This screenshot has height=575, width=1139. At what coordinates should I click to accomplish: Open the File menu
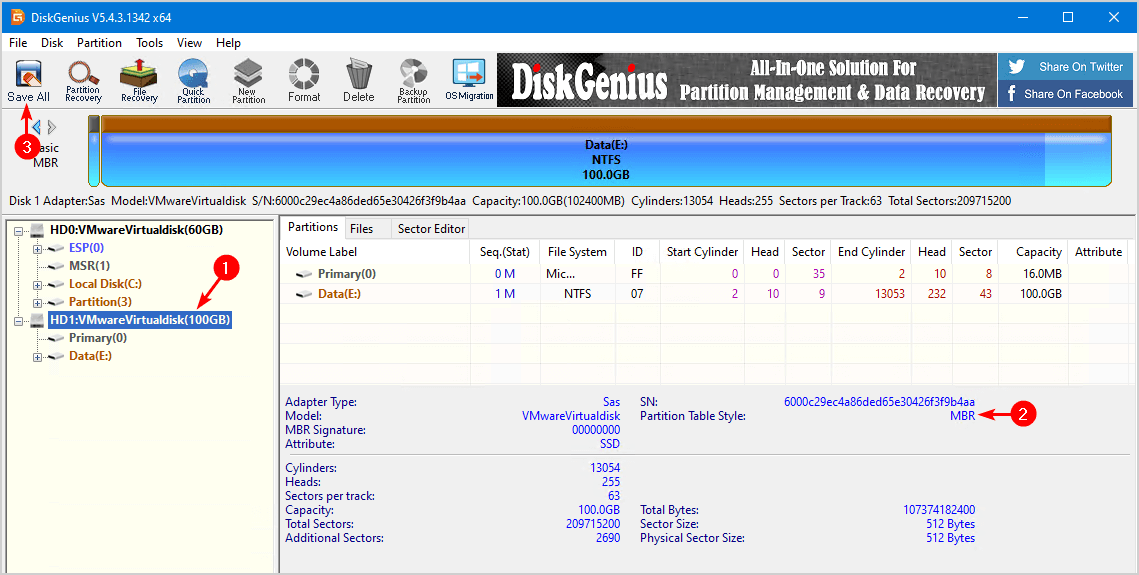click(x=18, y=43)
